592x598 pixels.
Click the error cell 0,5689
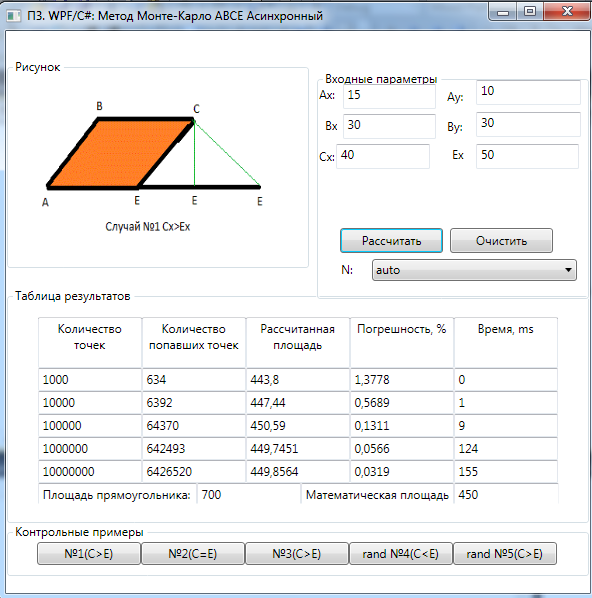(x=402, y=403)
